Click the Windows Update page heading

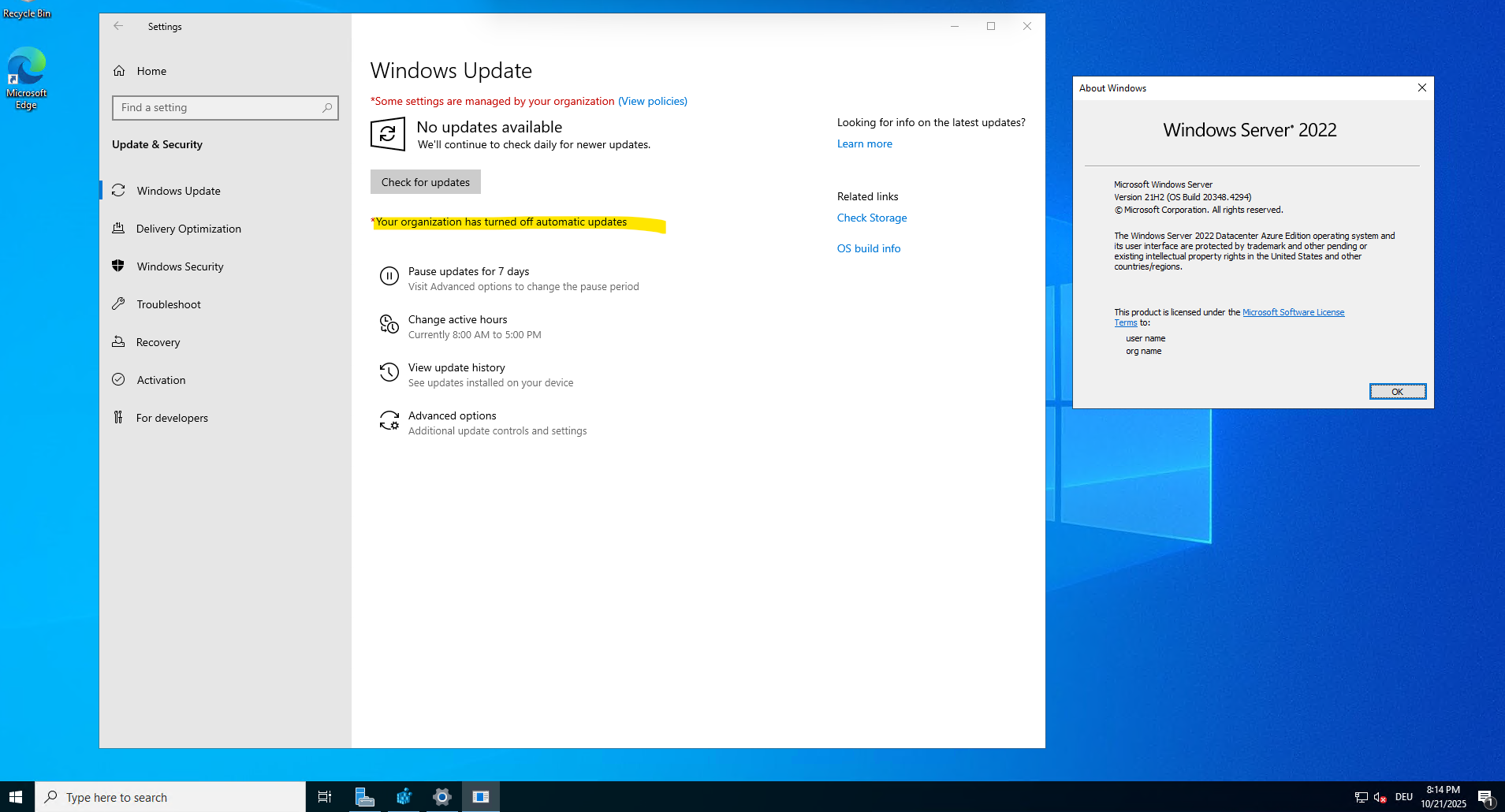point(451,71)
